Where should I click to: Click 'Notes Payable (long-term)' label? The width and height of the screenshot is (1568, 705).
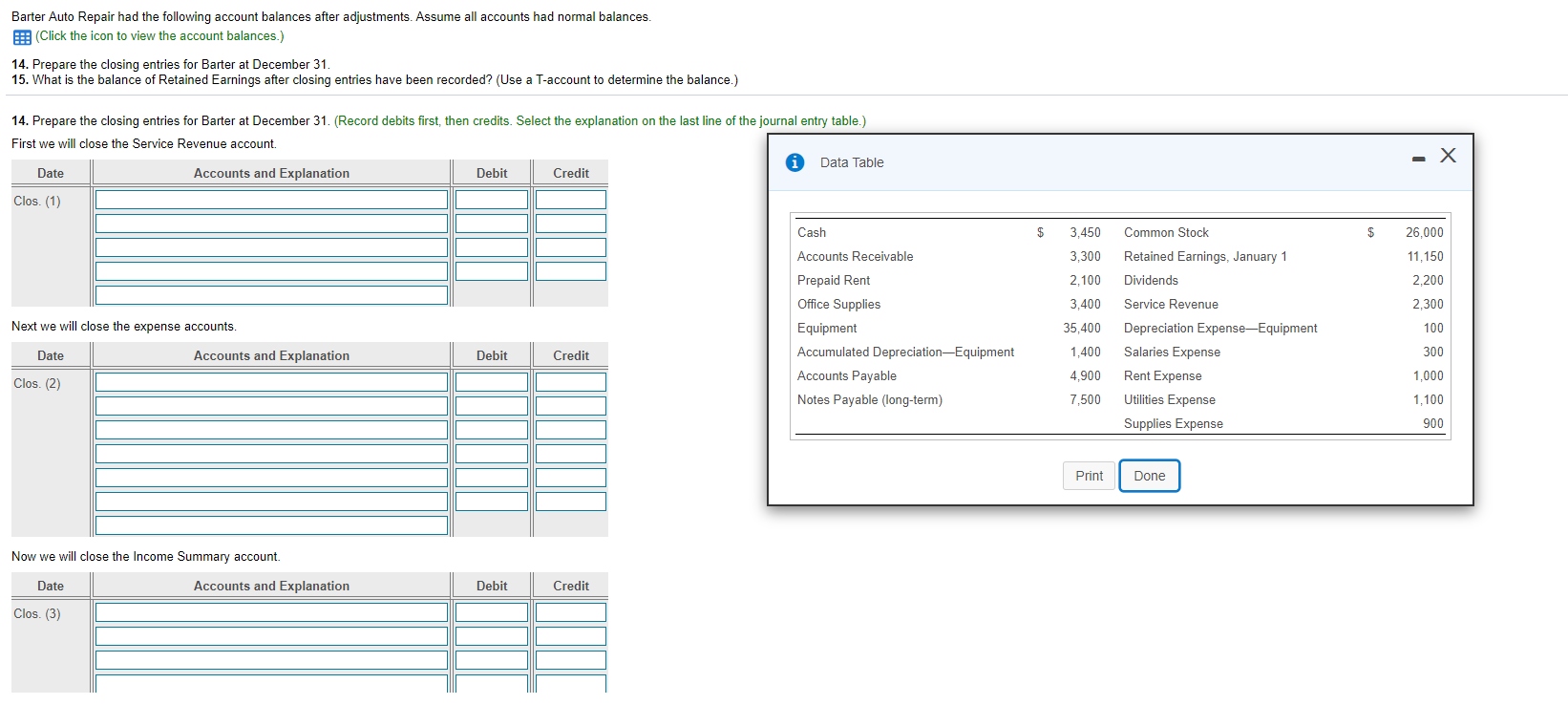click(x=870, y=399)
